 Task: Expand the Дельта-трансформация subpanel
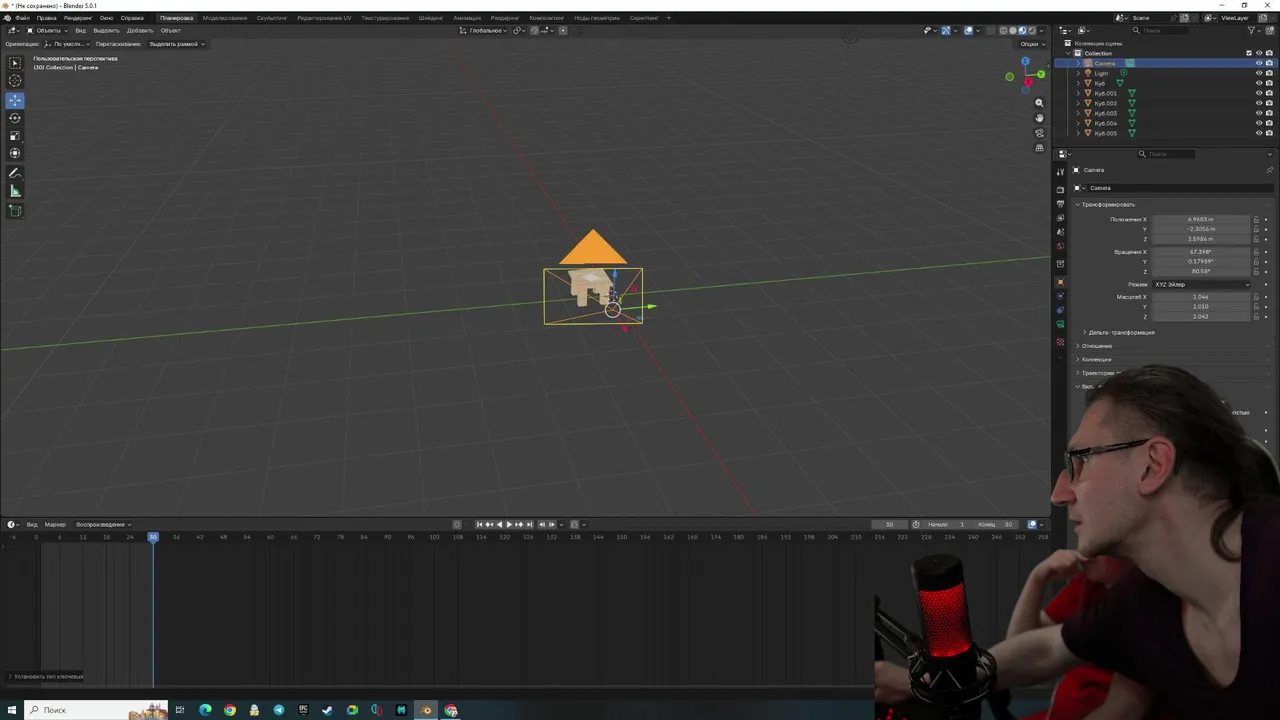tap(1119, 332)
